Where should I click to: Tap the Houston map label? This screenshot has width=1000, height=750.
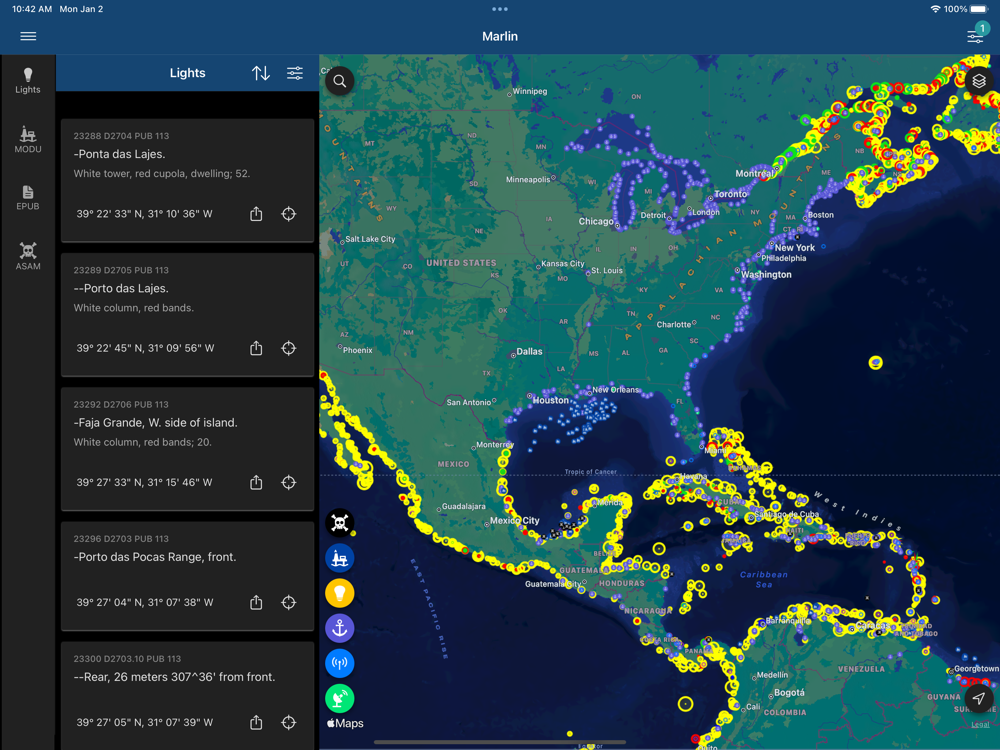[550, 400]
